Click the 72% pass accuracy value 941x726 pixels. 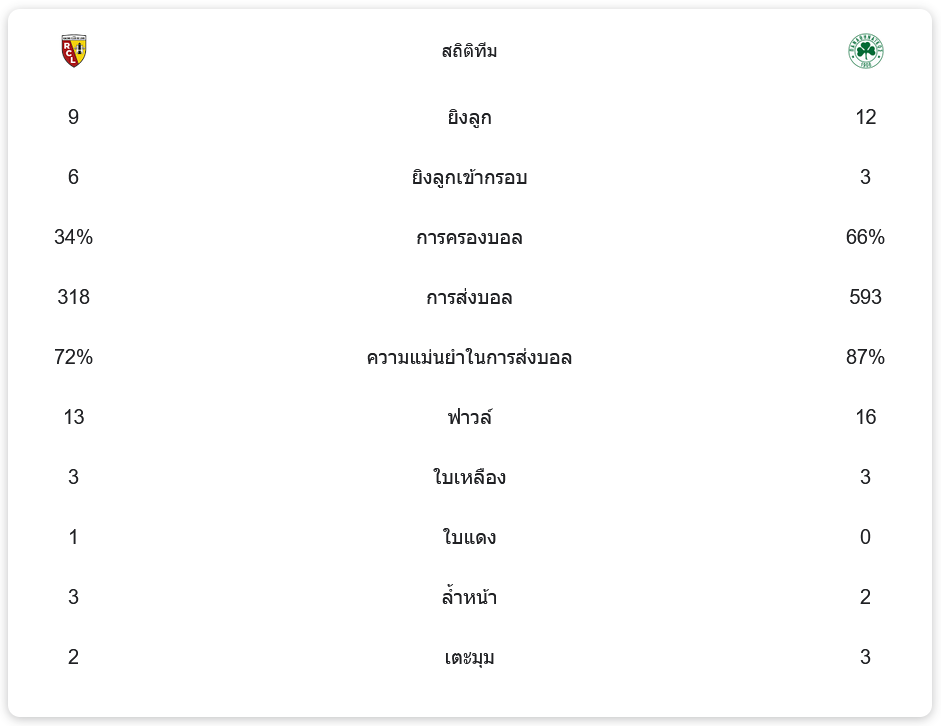73,357
